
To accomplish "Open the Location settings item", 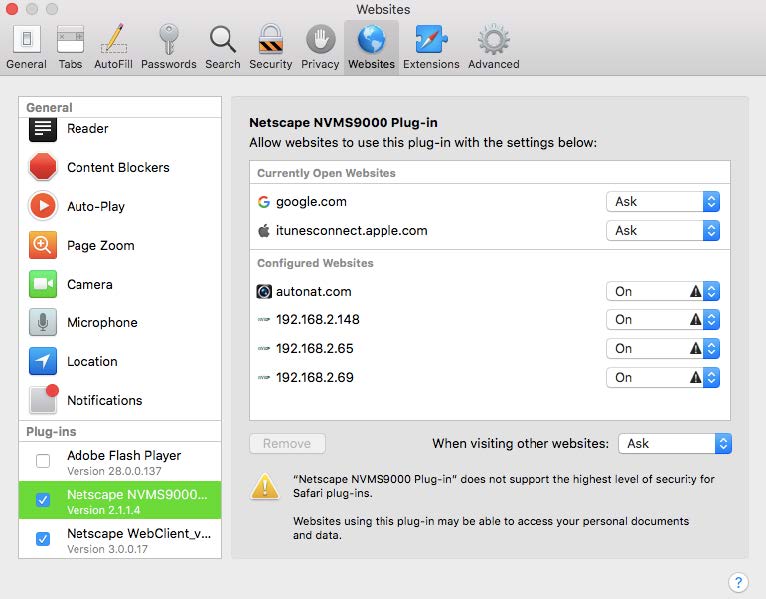I will pyautogui.click(x=92, y=361).
